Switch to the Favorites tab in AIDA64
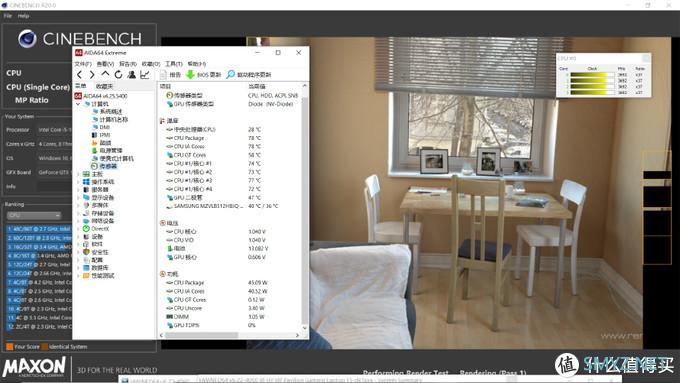This screenshot has width=680, height=383. (x=104, y=86)
